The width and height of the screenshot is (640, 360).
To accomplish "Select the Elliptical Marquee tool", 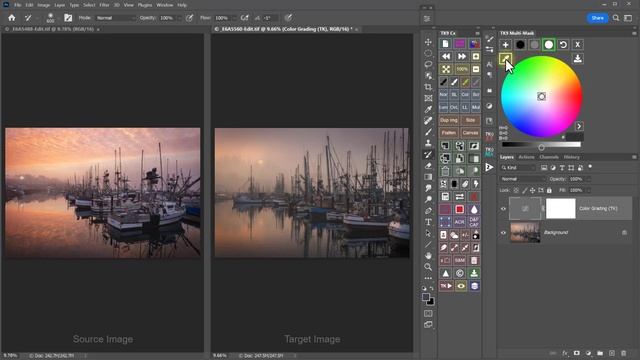I will [428, 53].
